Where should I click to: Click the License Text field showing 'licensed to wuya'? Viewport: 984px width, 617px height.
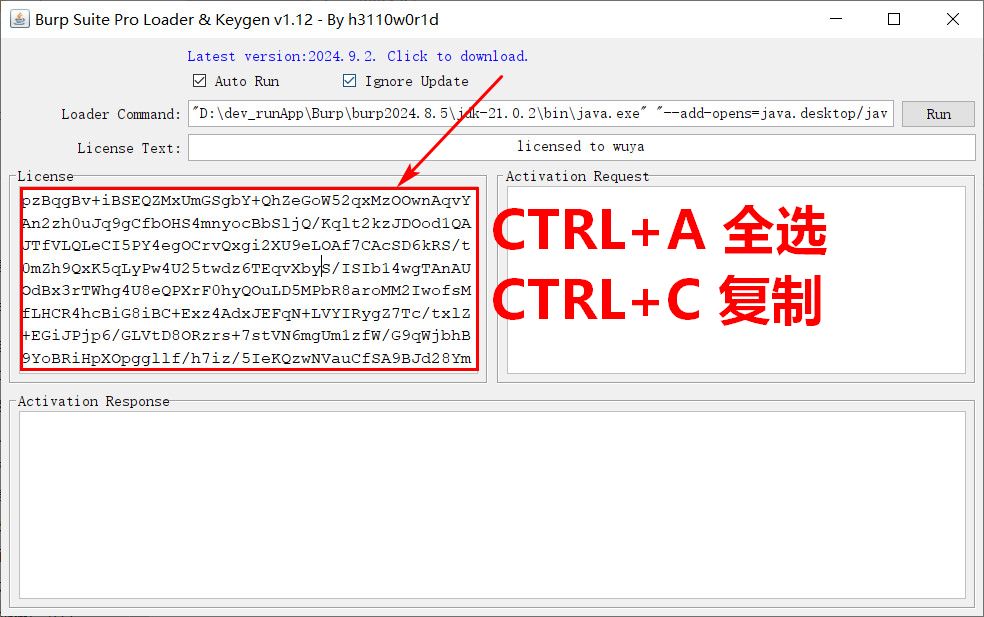point(580,147)
